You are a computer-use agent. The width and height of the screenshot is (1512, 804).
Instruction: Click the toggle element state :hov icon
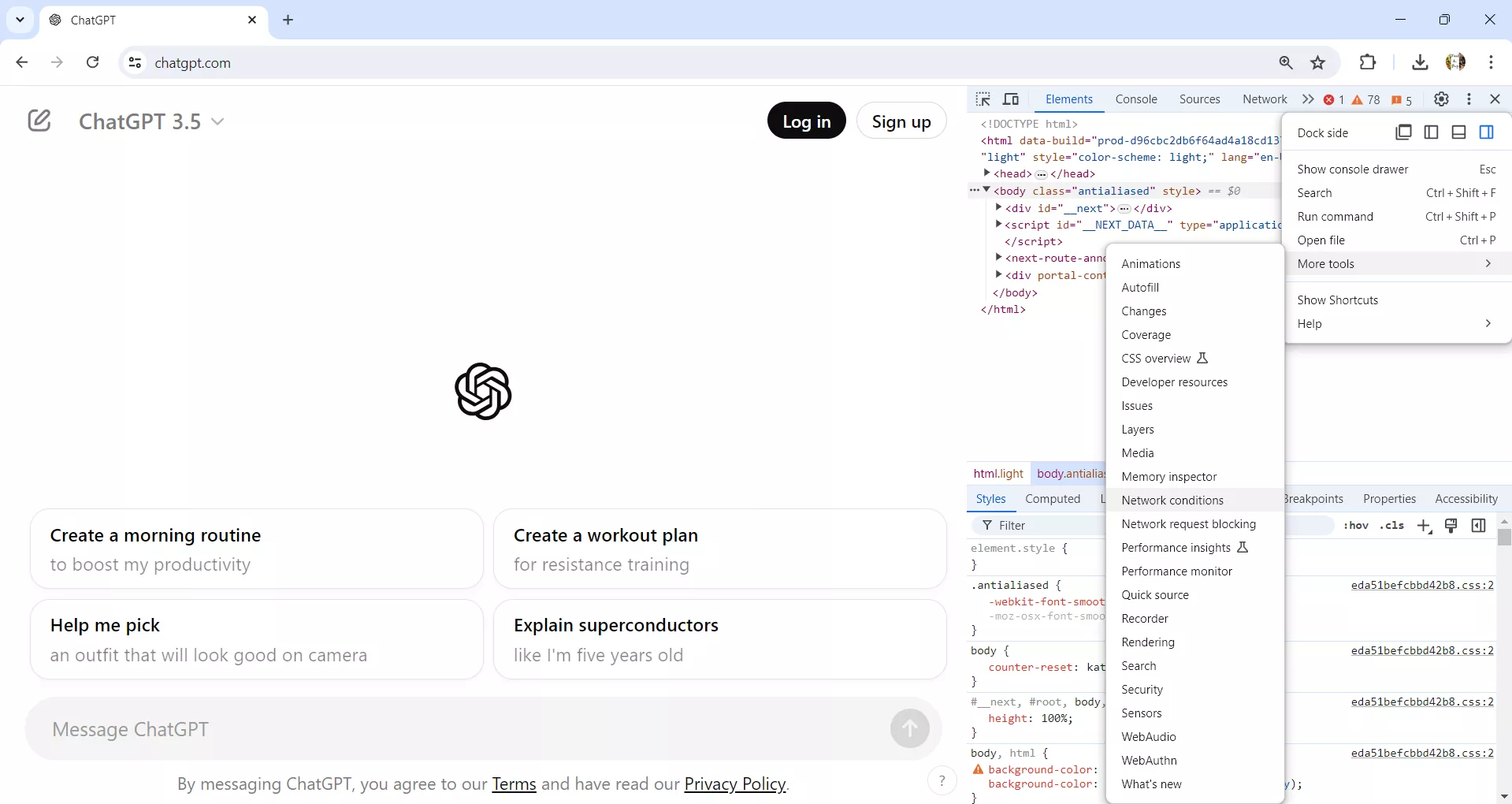[1358, 526]
